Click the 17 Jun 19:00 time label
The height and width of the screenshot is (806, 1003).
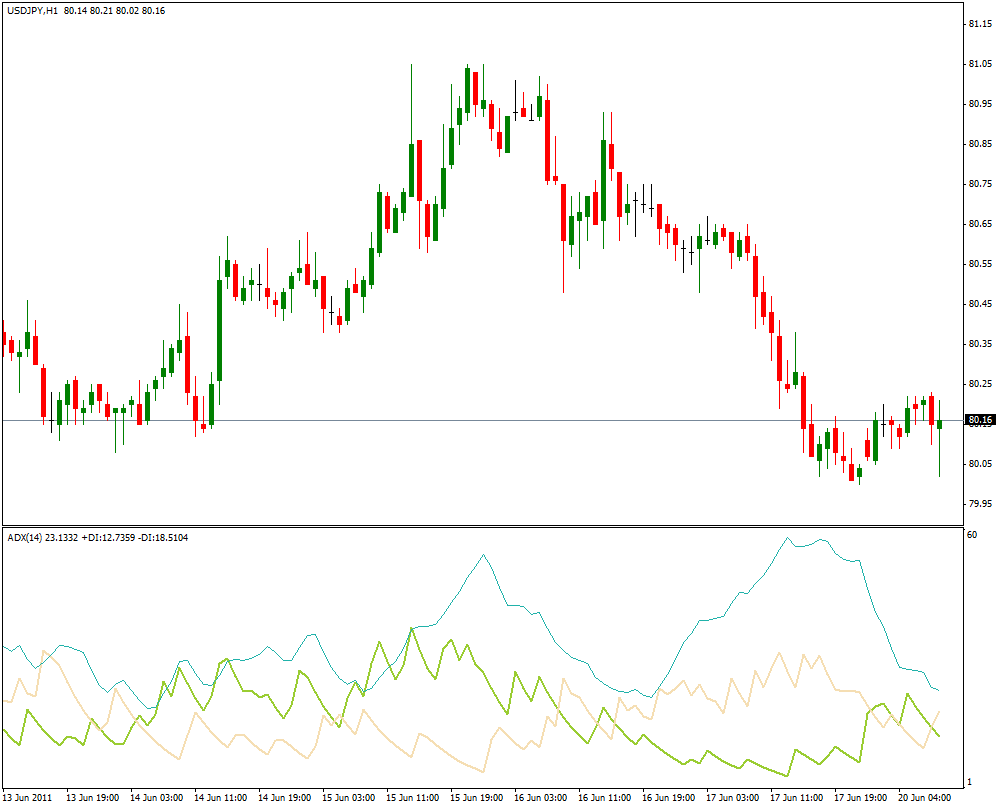pyautogui.click(x=860, y=798)
